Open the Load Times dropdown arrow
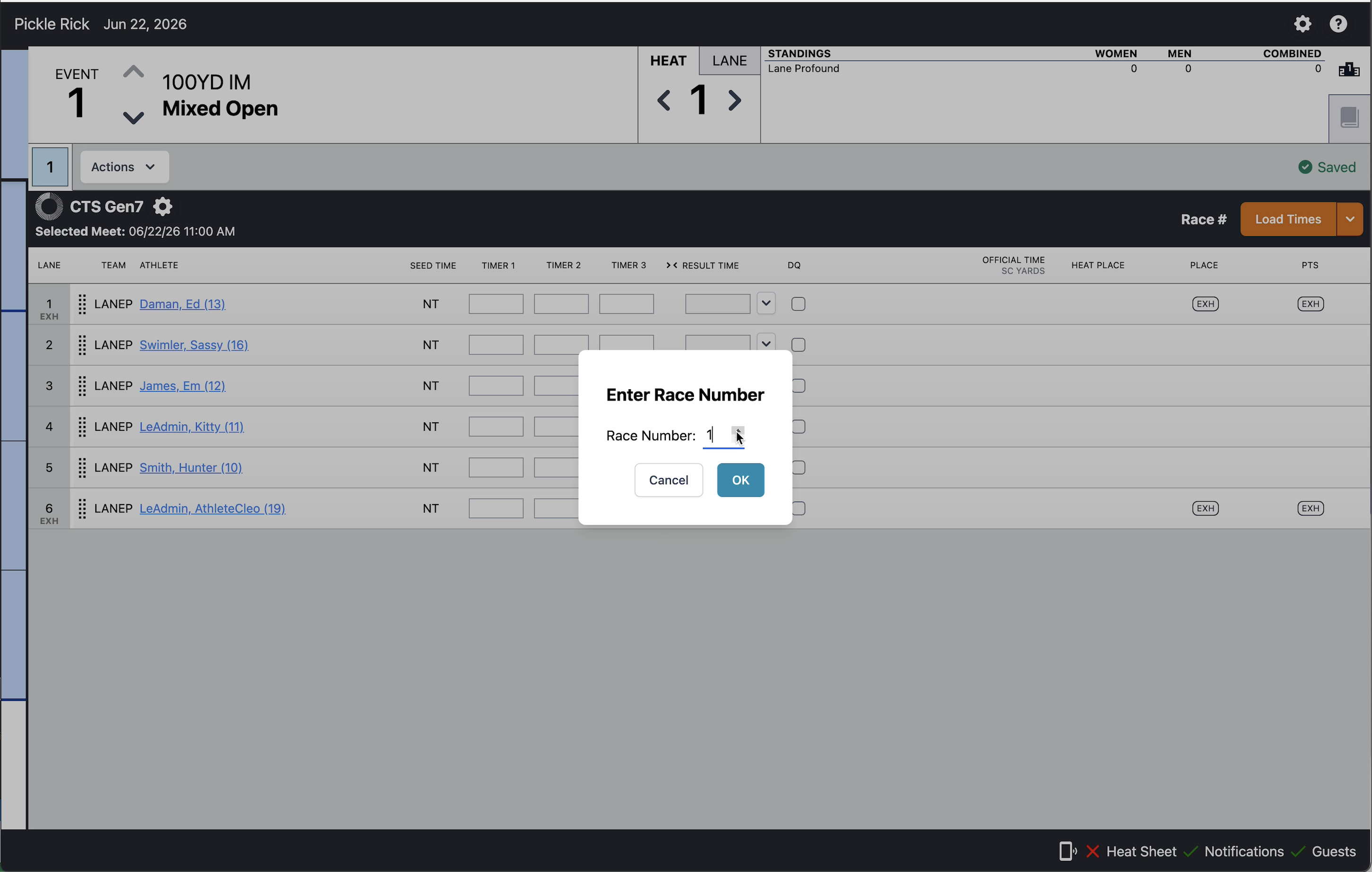This screenshot has width=1372, height=872. coord(1349,220)
